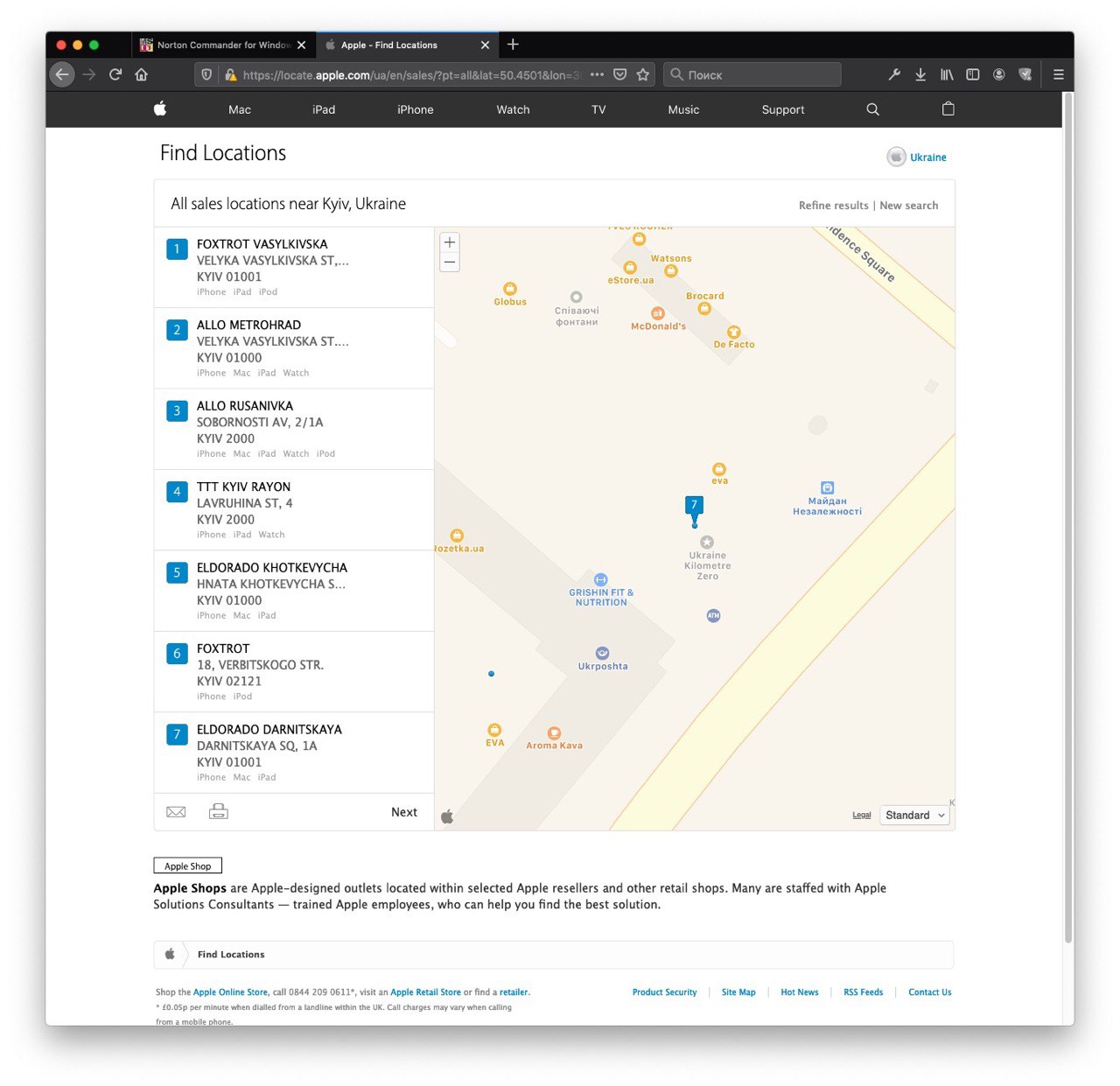Select TTT KYIV RAYON location result

coord(294,510)
